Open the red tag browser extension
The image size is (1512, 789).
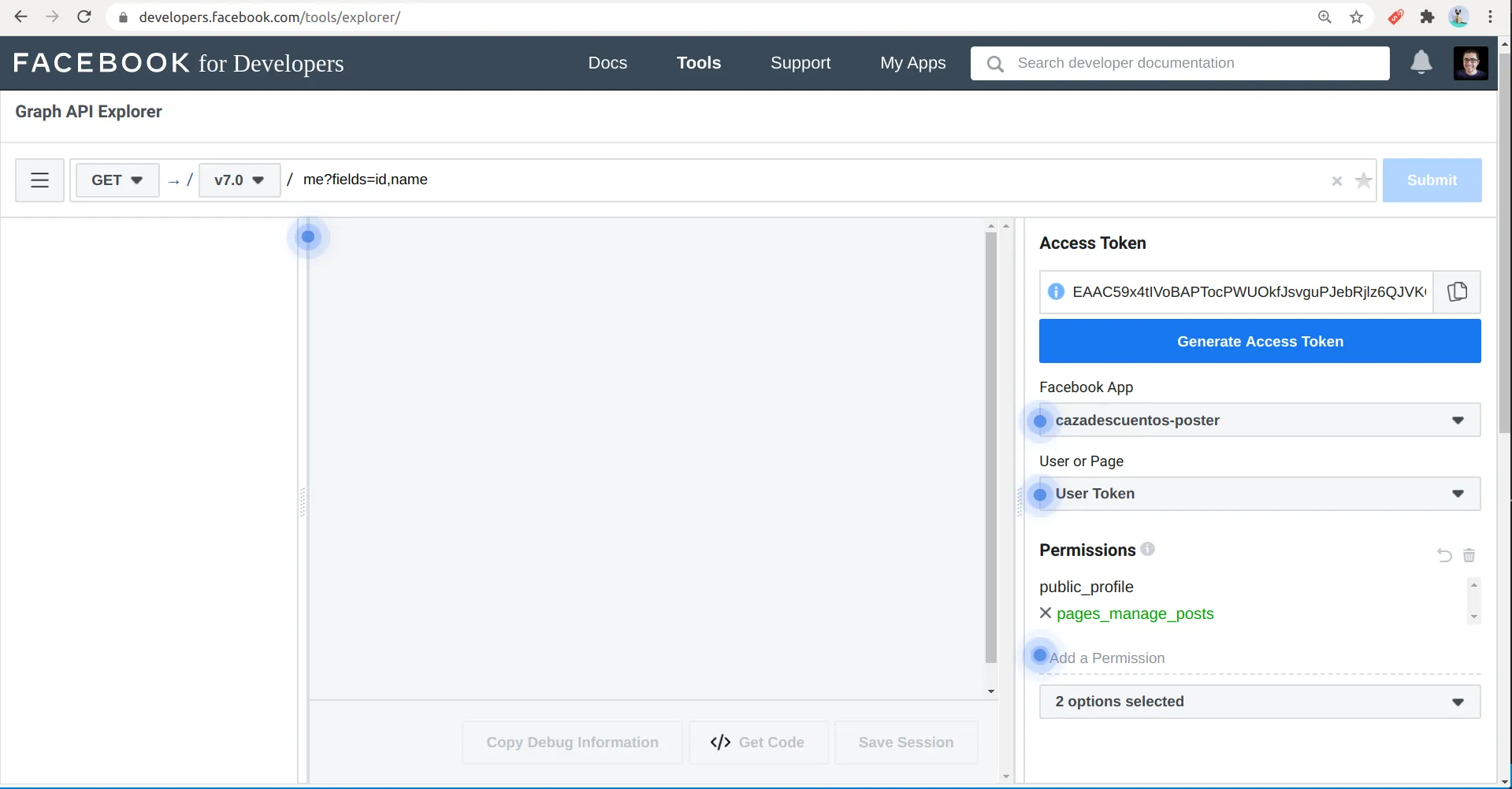coord(1395,17)
